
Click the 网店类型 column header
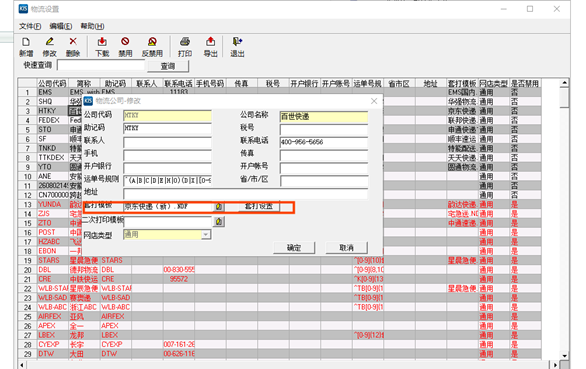494,83
